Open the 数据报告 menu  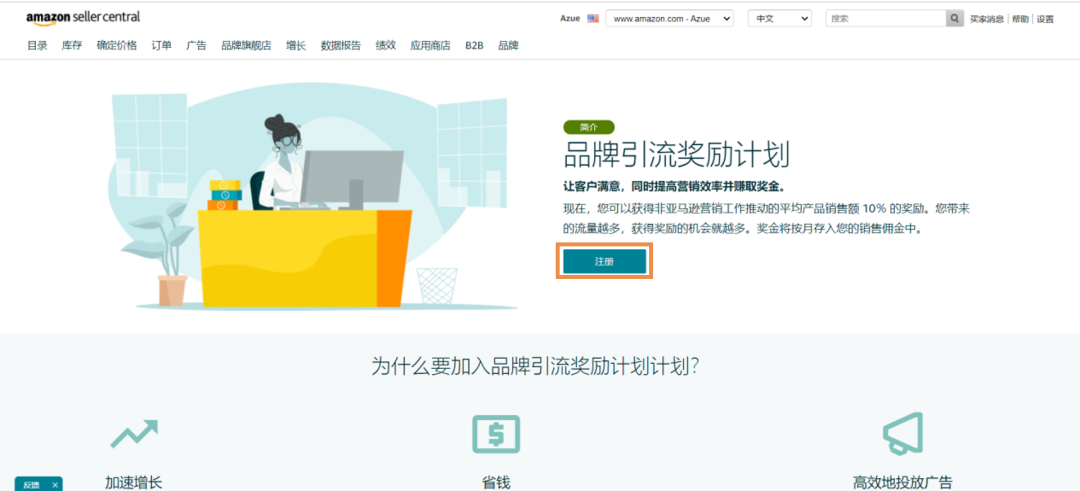tap(340, 45)
